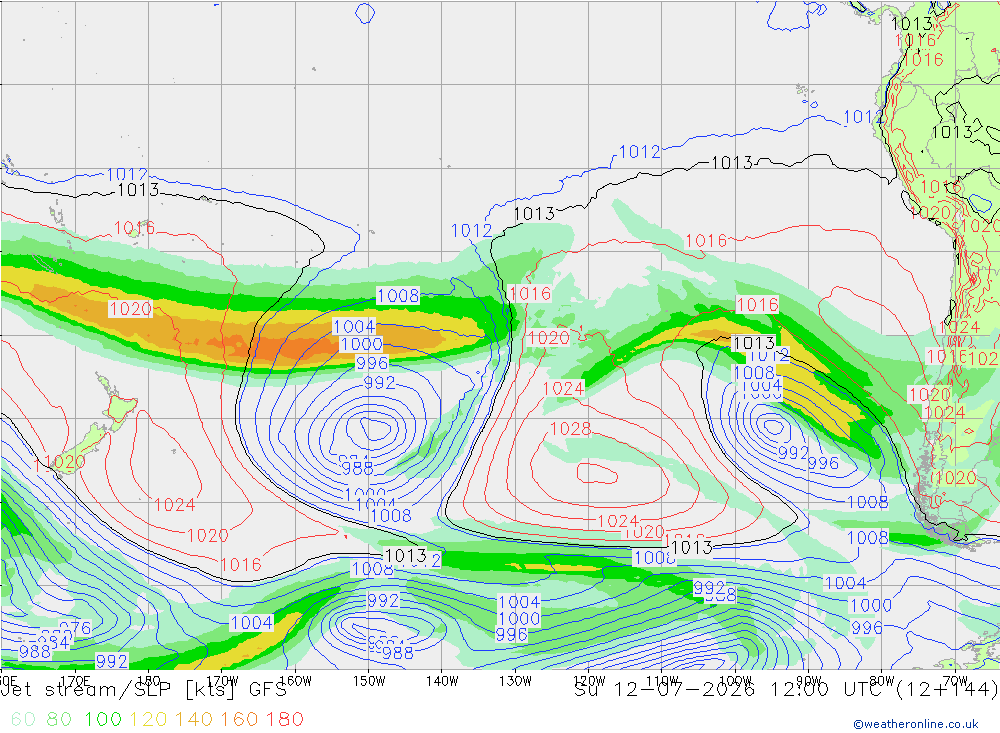Click the 140W longitude label
The height and width of the screenshot is (733, 1000).
coord(442,681)
